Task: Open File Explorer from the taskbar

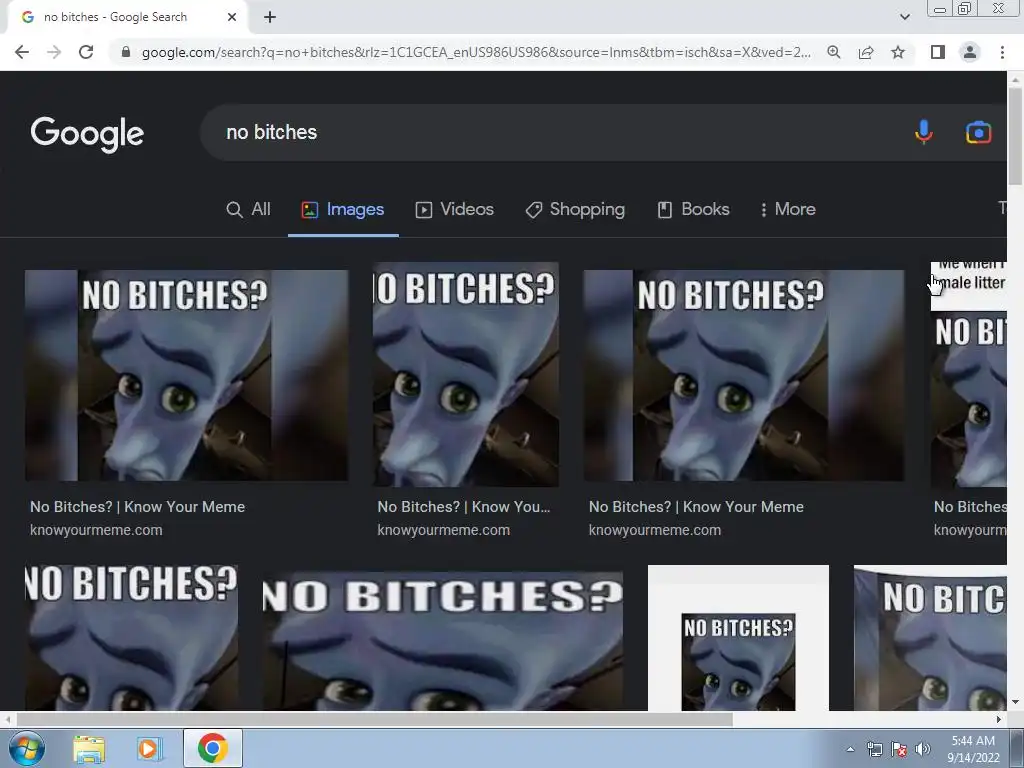Action: point(89,748)
